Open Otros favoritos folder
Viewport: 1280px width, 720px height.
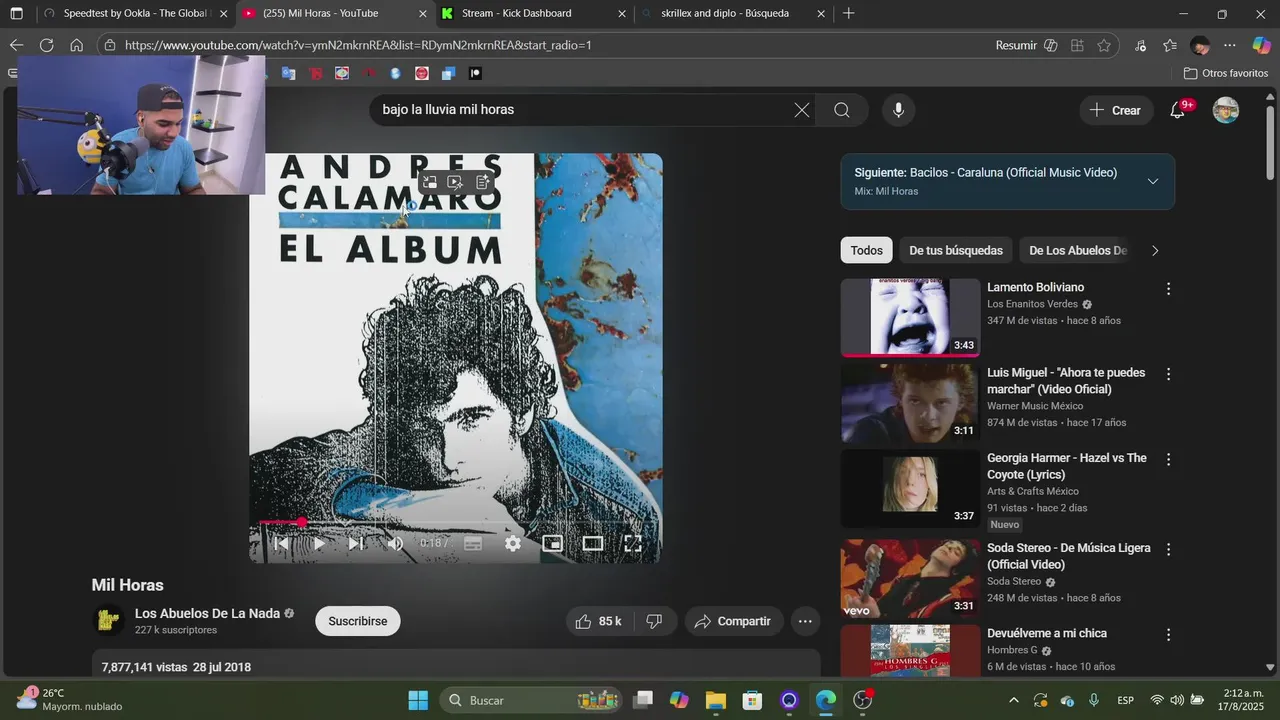pos(1226,73)
